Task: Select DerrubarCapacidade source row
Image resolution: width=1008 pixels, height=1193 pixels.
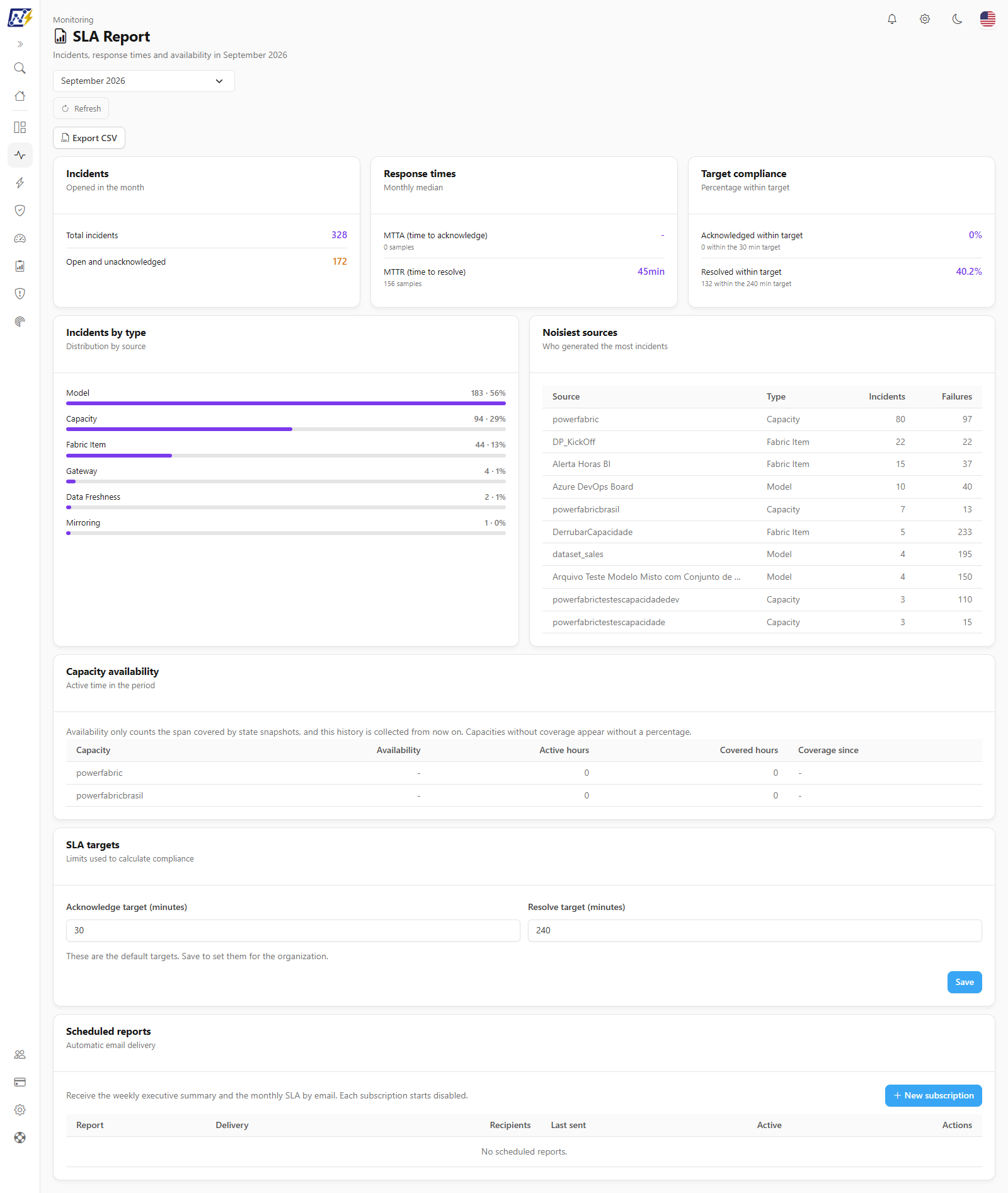Action: [762, 532]
